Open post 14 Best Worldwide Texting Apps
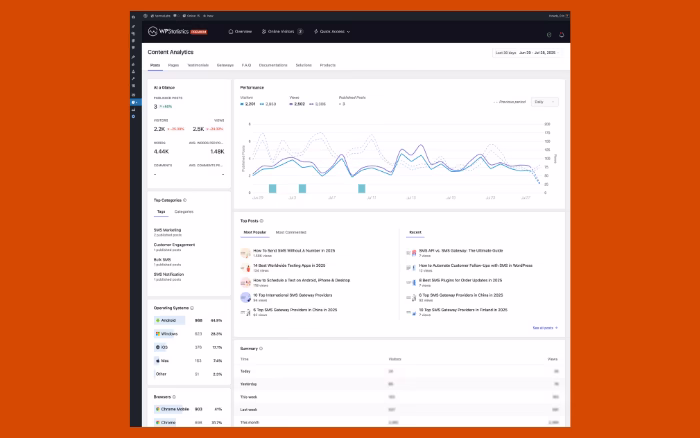The width and height of the screenshot is (700, 438). pyautogui.click(x=289, y=265)
